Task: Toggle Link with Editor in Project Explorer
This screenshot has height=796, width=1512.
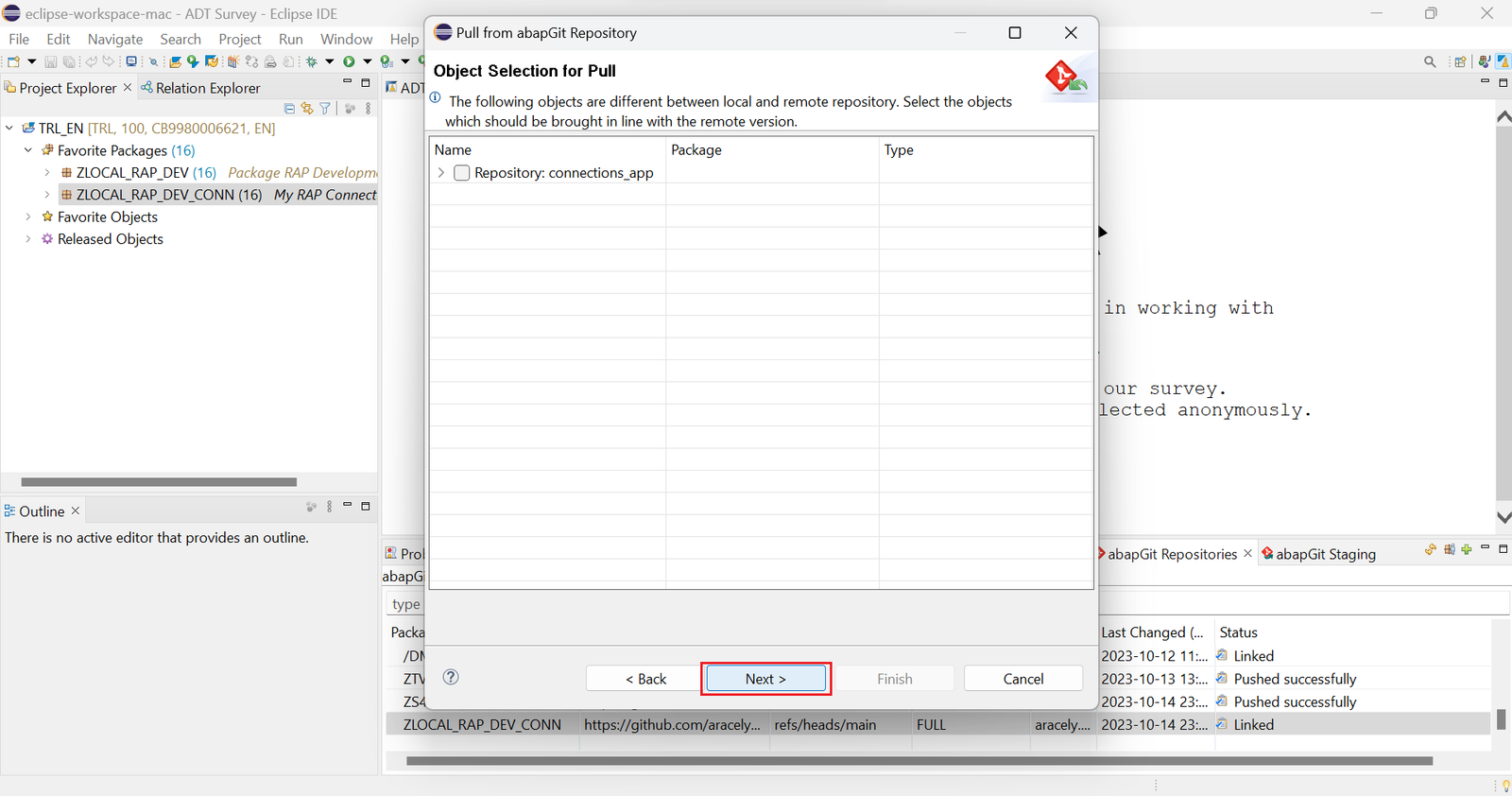Action: click(307, 109)
